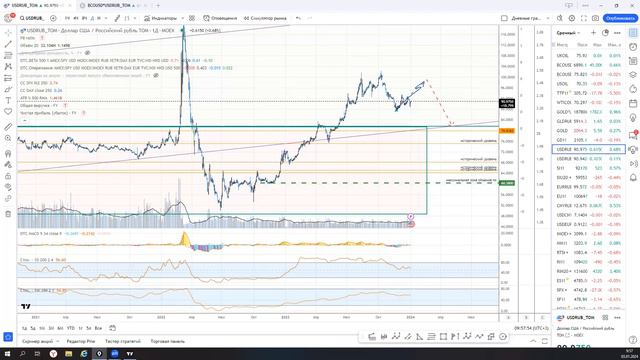Start bar replay with Симулятор рынка
640x360 pixels.
[x=265, y=18]
